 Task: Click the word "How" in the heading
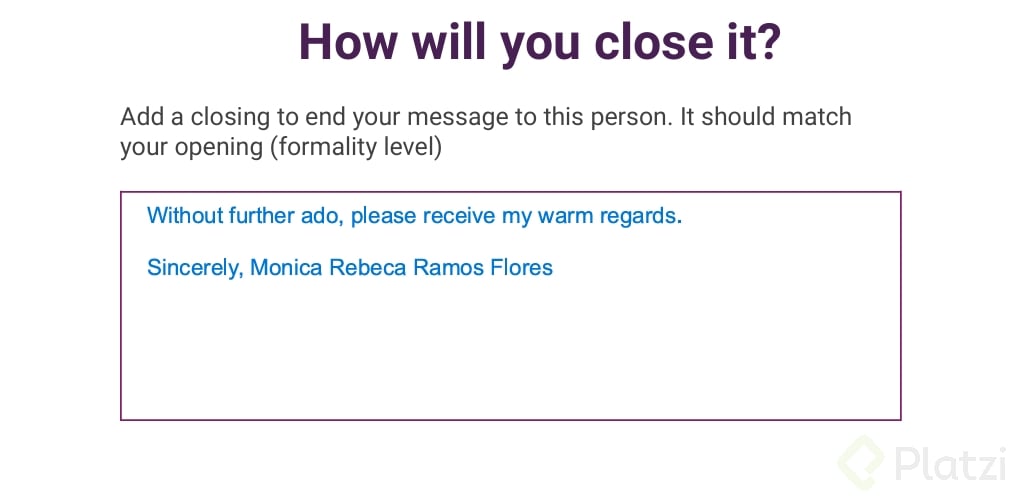click(348, 41)
